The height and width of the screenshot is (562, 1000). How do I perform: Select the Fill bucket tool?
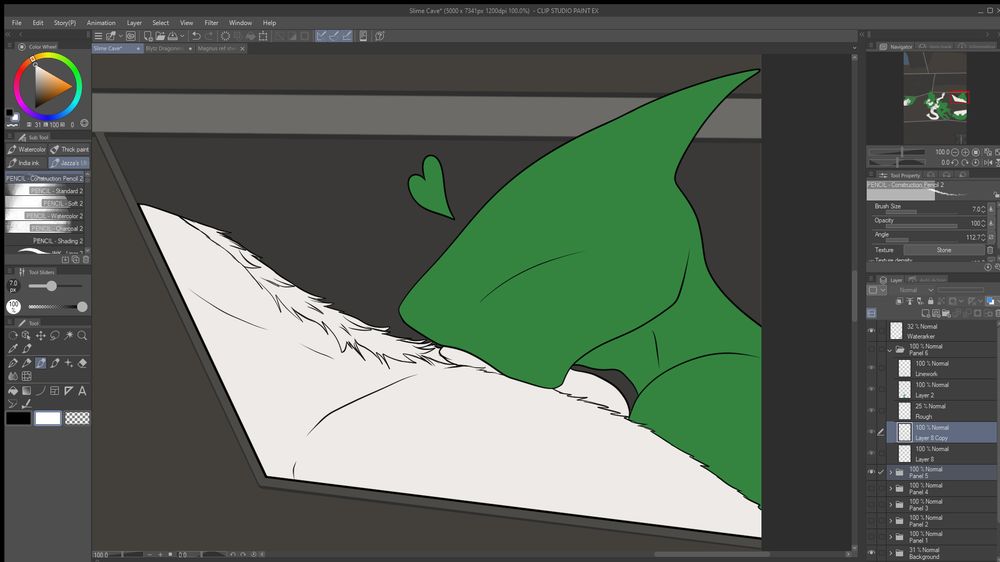pos(12,391)
